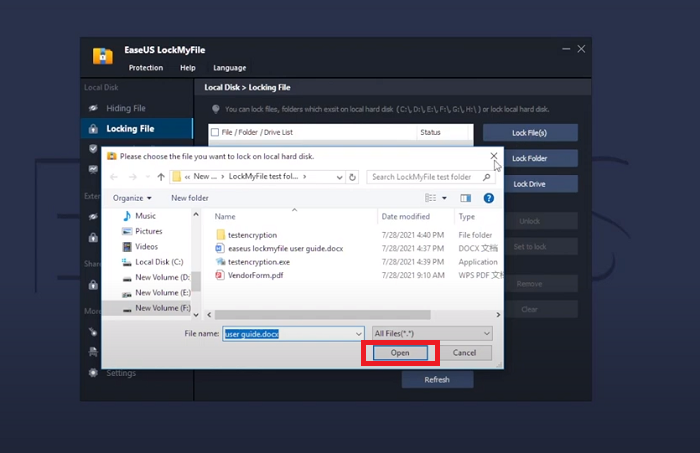Click the Hiding File eye icon

tap(93, 108)
